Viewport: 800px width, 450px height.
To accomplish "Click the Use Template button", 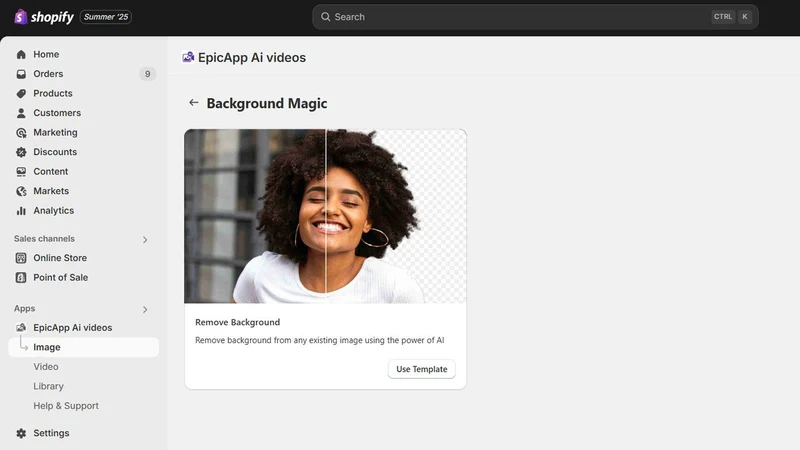I will click(422, 369).
